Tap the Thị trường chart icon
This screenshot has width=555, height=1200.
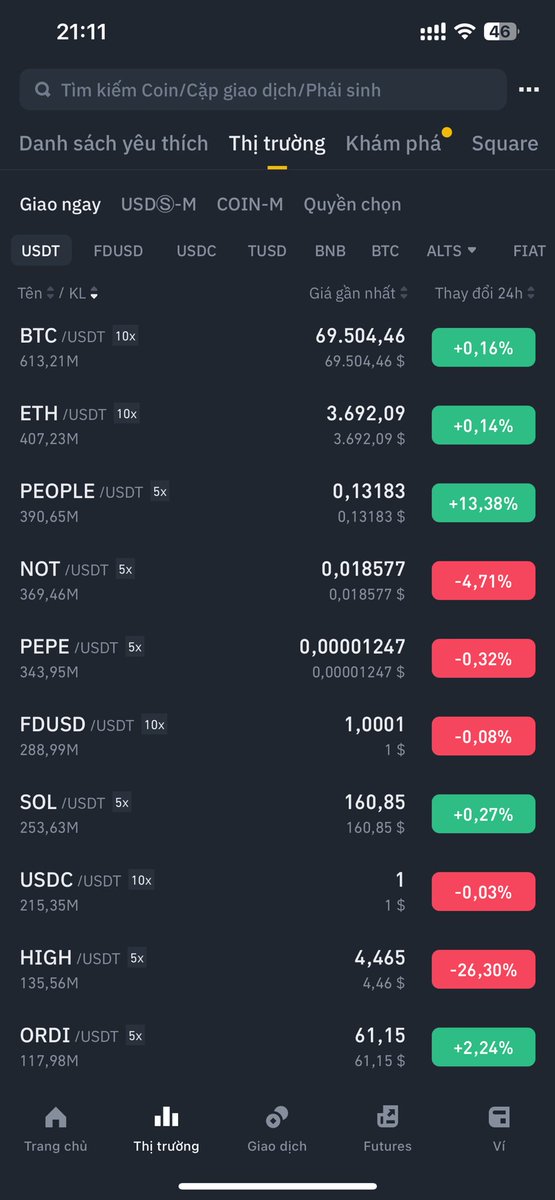click(x=166, y=1117)
